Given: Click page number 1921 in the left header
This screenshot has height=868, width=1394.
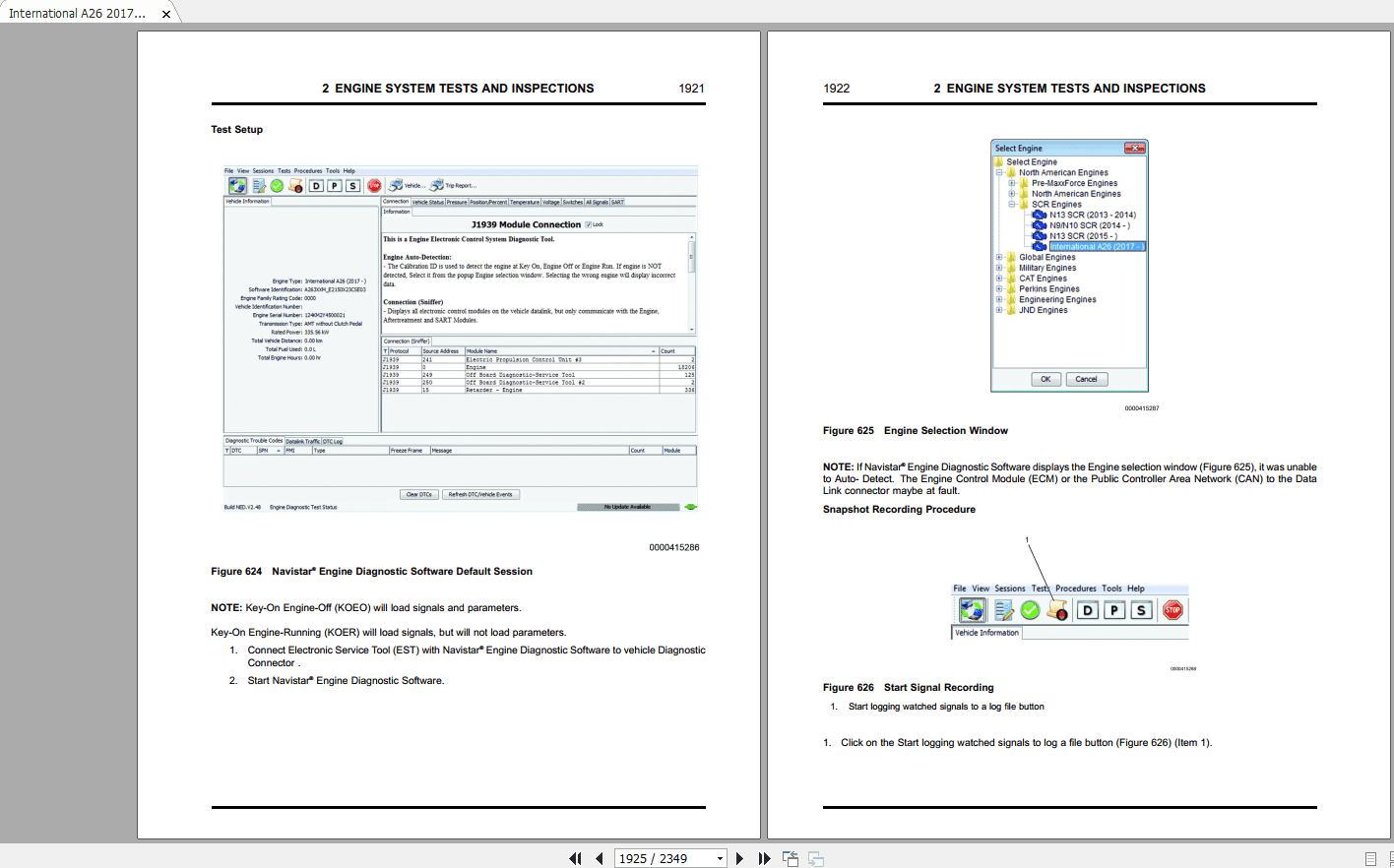Looking at the screenshot, I should (691, 88).
